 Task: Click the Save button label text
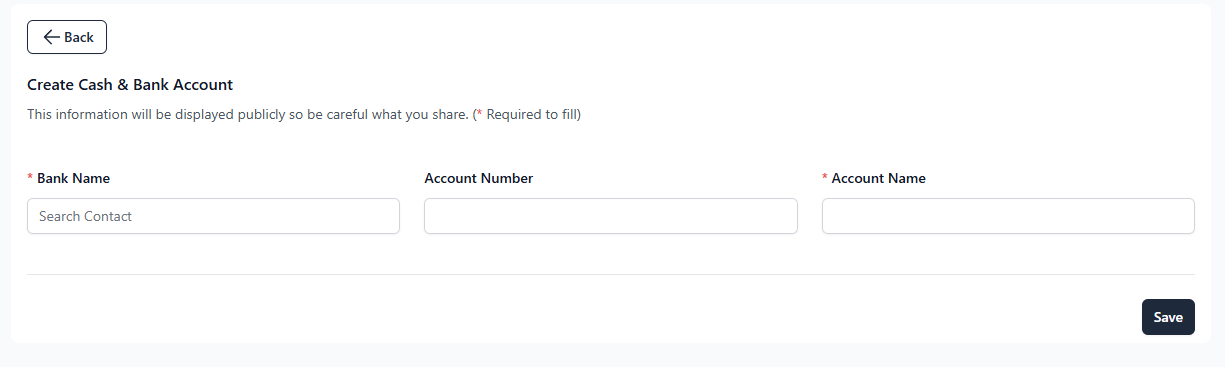click(1168, 317)
